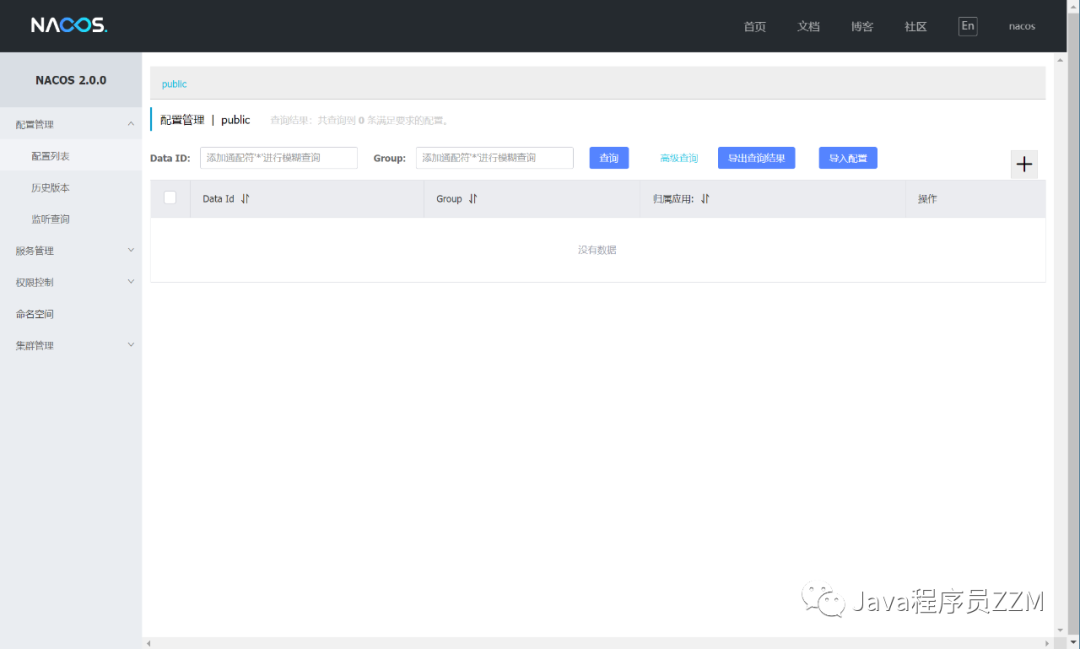This screenshot has width=1080, height=649.
Task: Open the nacos user menu
Action: coord(1022,26)
